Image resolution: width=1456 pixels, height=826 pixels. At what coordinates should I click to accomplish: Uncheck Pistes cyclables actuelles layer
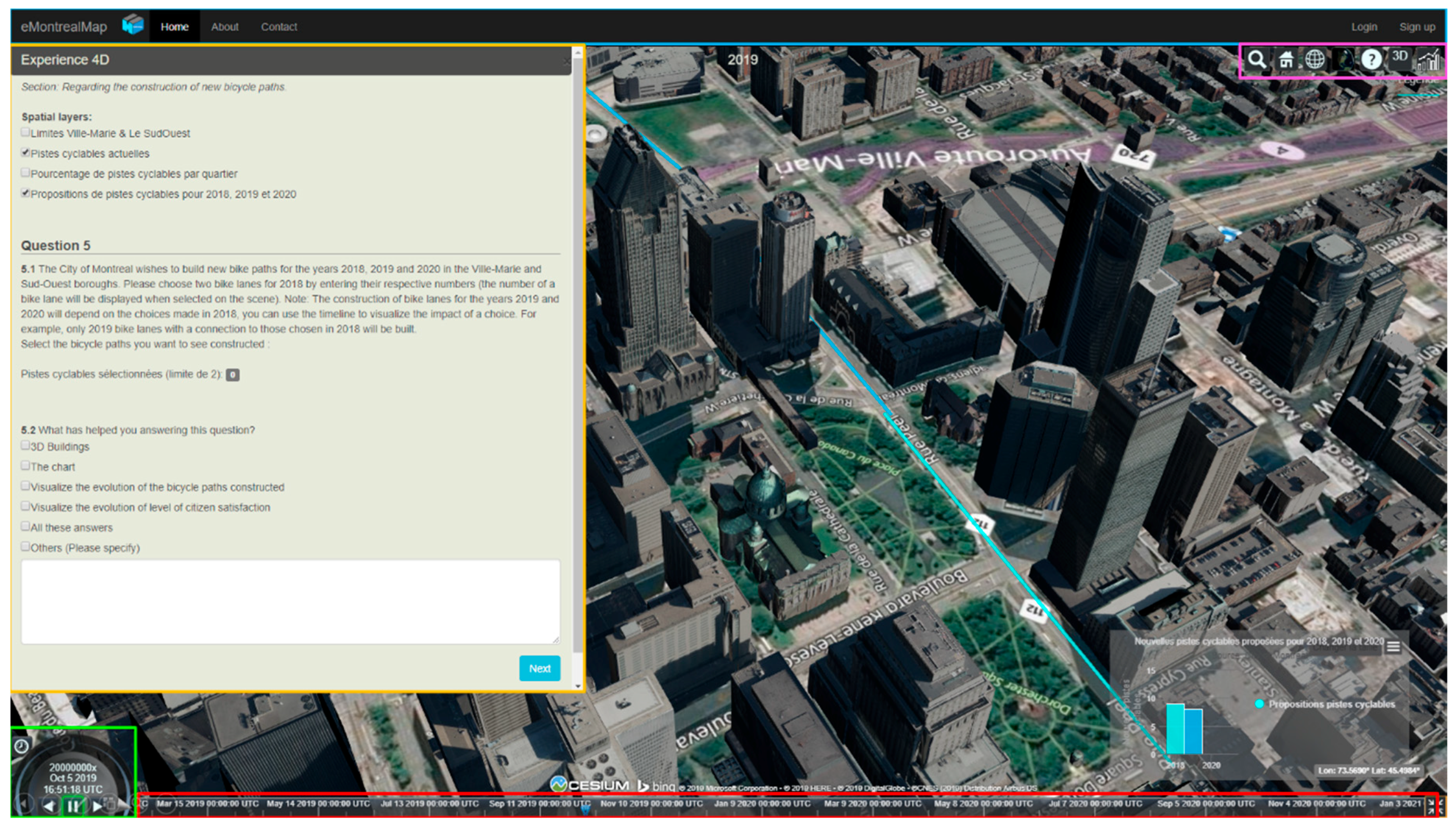[x=25, y=153]
